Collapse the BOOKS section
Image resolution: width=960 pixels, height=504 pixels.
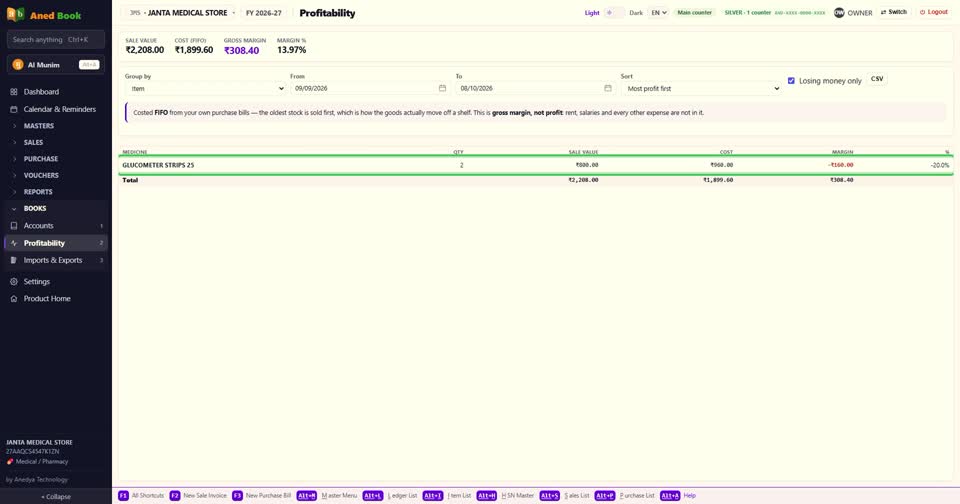[x=35, y=208]
